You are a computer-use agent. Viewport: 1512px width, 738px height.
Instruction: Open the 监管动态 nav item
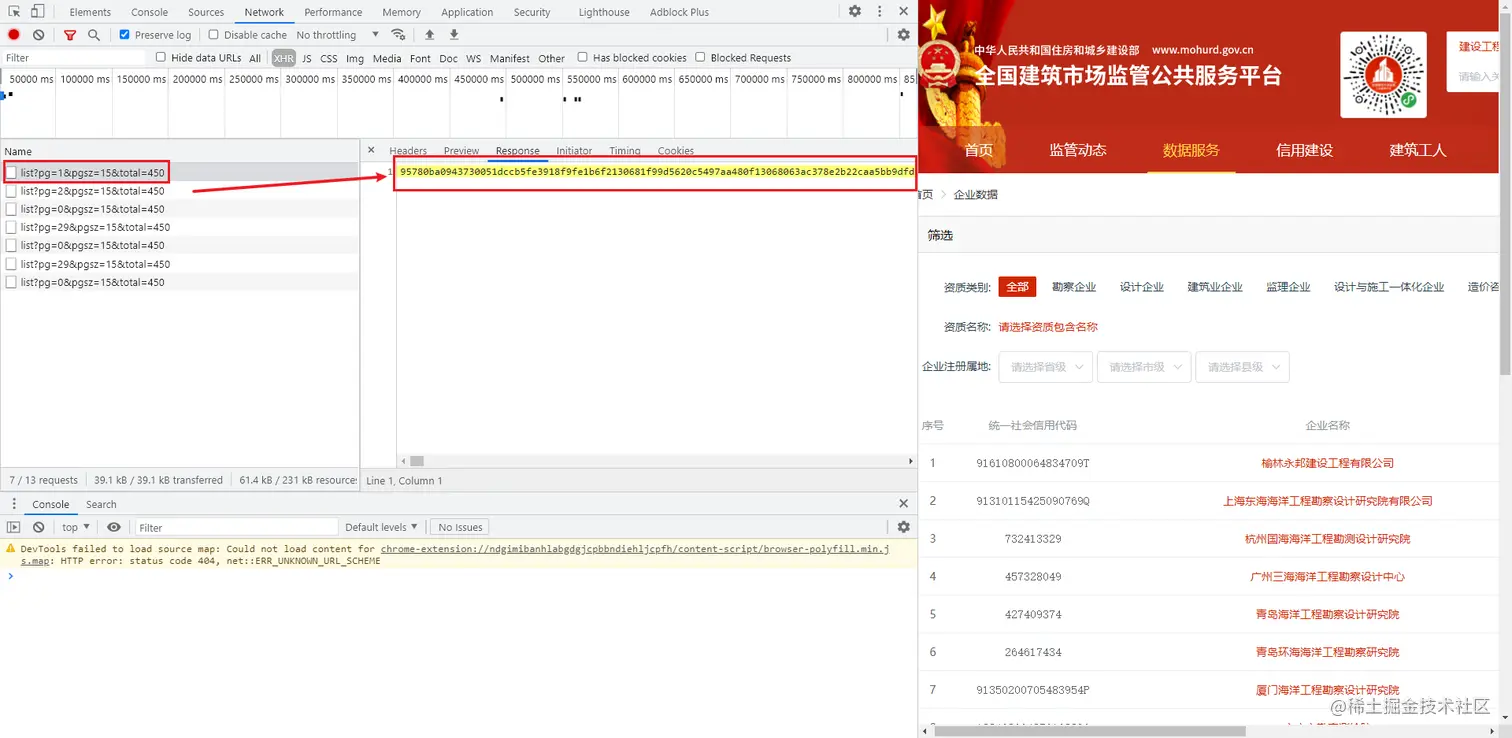click(x=1078, y=150)
